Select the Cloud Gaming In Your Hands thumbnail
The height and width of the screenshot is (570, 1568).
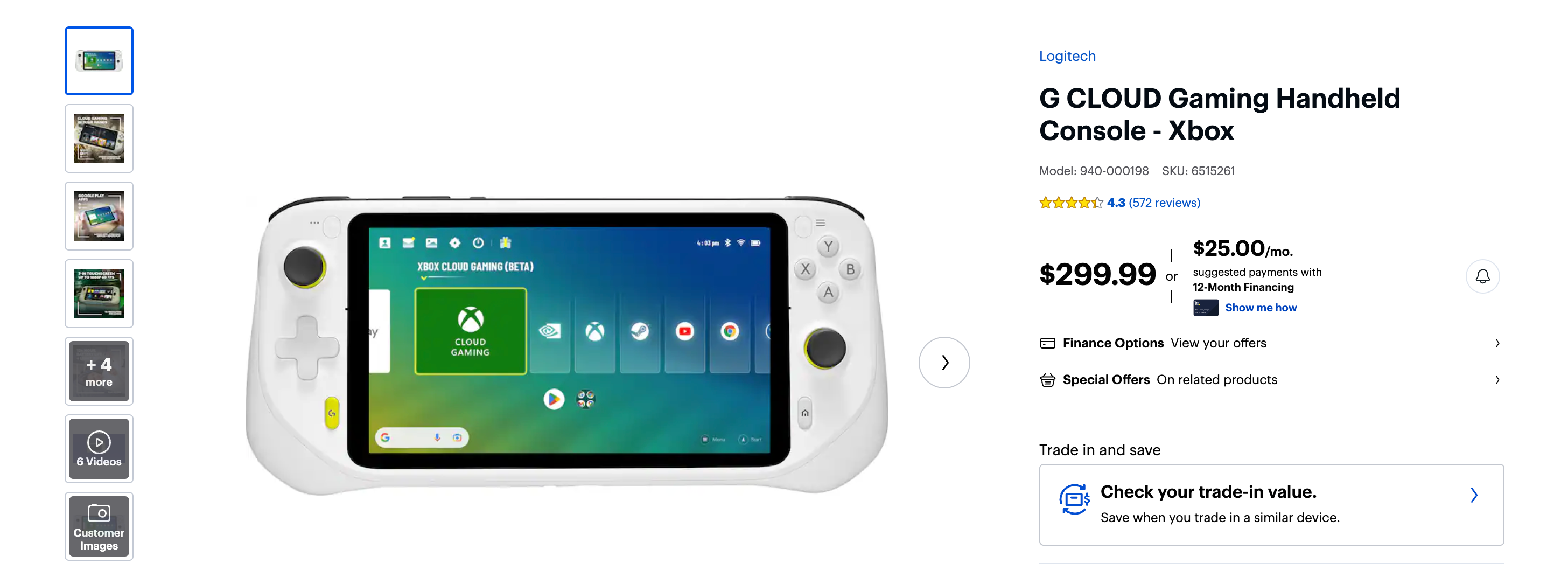(x=99, y=138)
